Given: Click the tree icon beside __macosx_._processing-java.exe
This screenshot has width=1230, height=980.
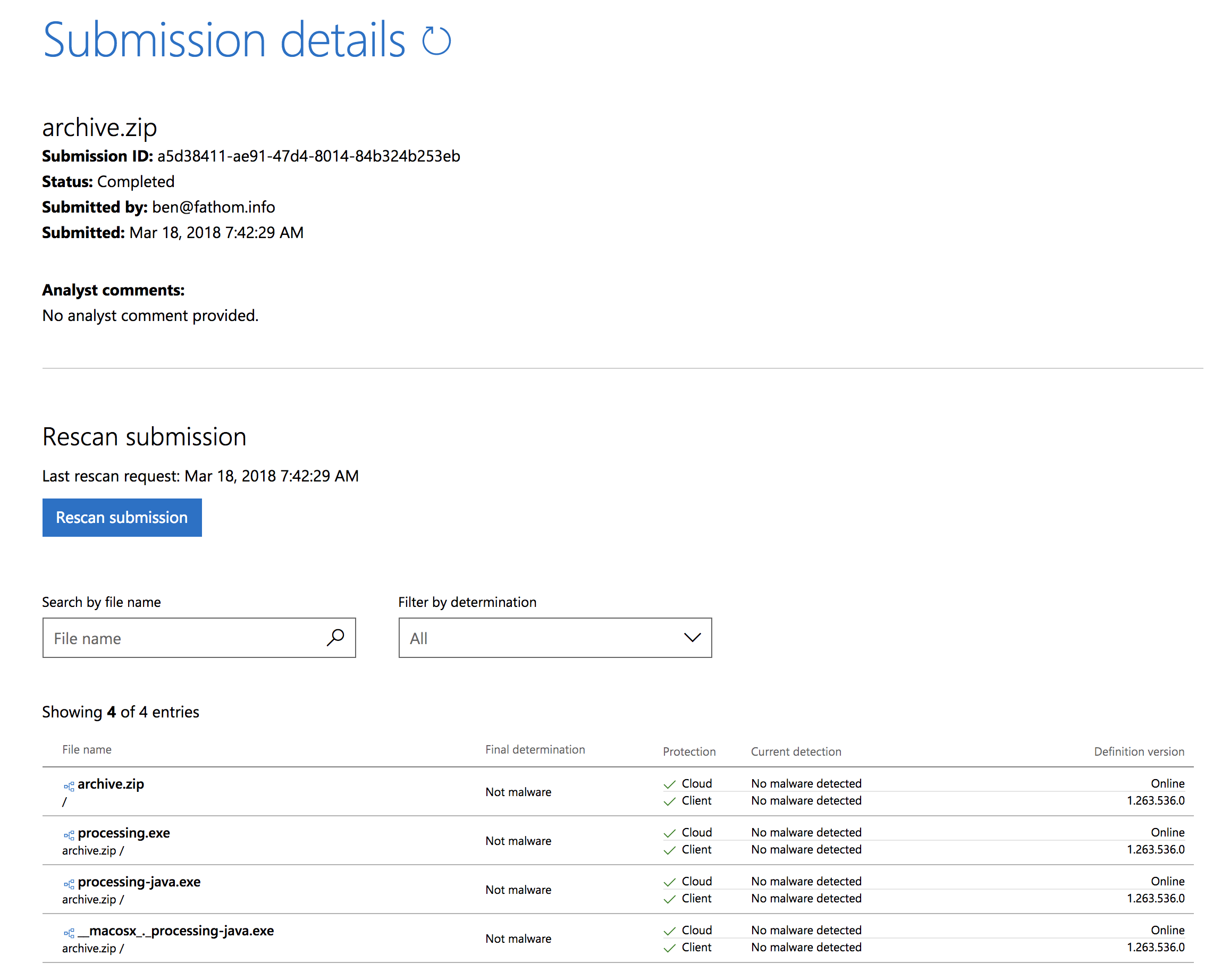Looking at the screenshot, I should click(x=69, y=932).
